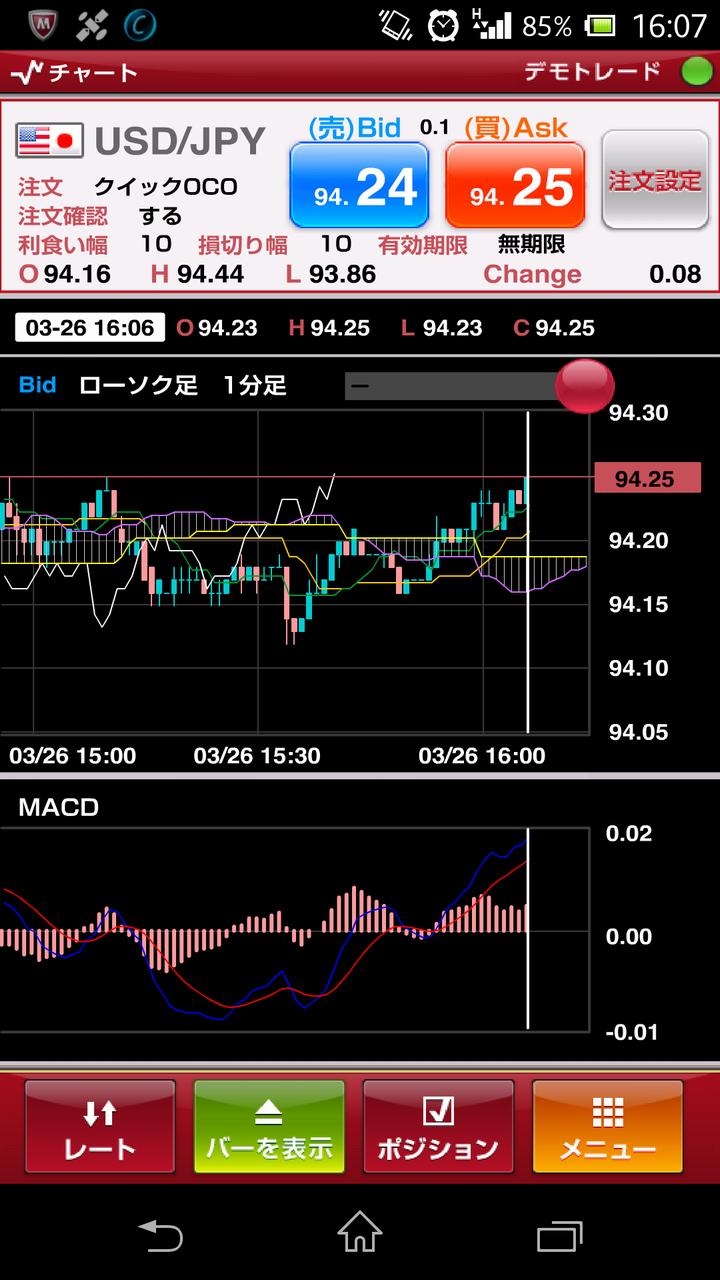The image size is (720, 1280).
Task: Tap the blue Bid sell button 94.24
Action: pos(359,186)
